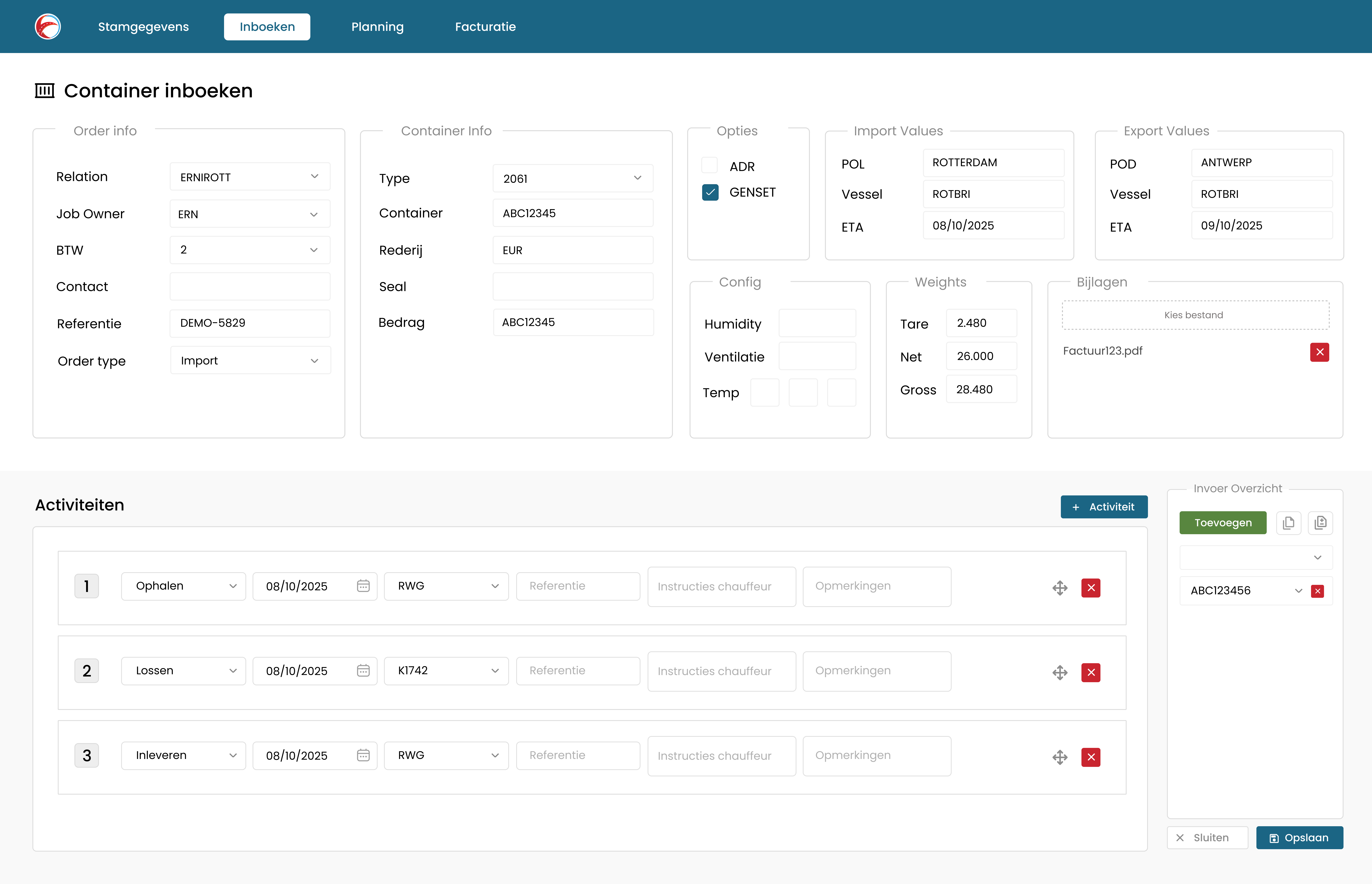The height and width of the screenshot is (884, 1372).
Task: Click copy icon next to Toevoegen
Action: (1288, 523)
